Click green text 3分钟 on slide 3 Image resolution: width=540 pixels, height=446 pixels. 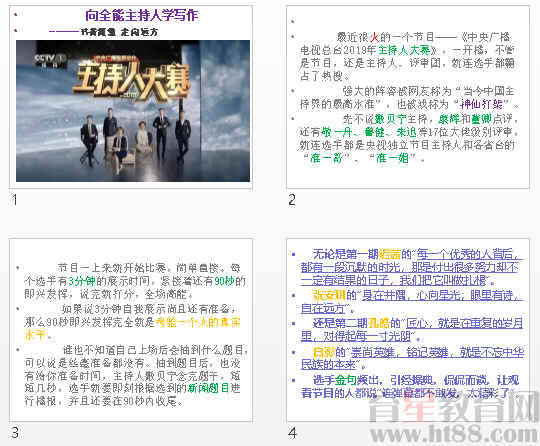pos(81,281)
